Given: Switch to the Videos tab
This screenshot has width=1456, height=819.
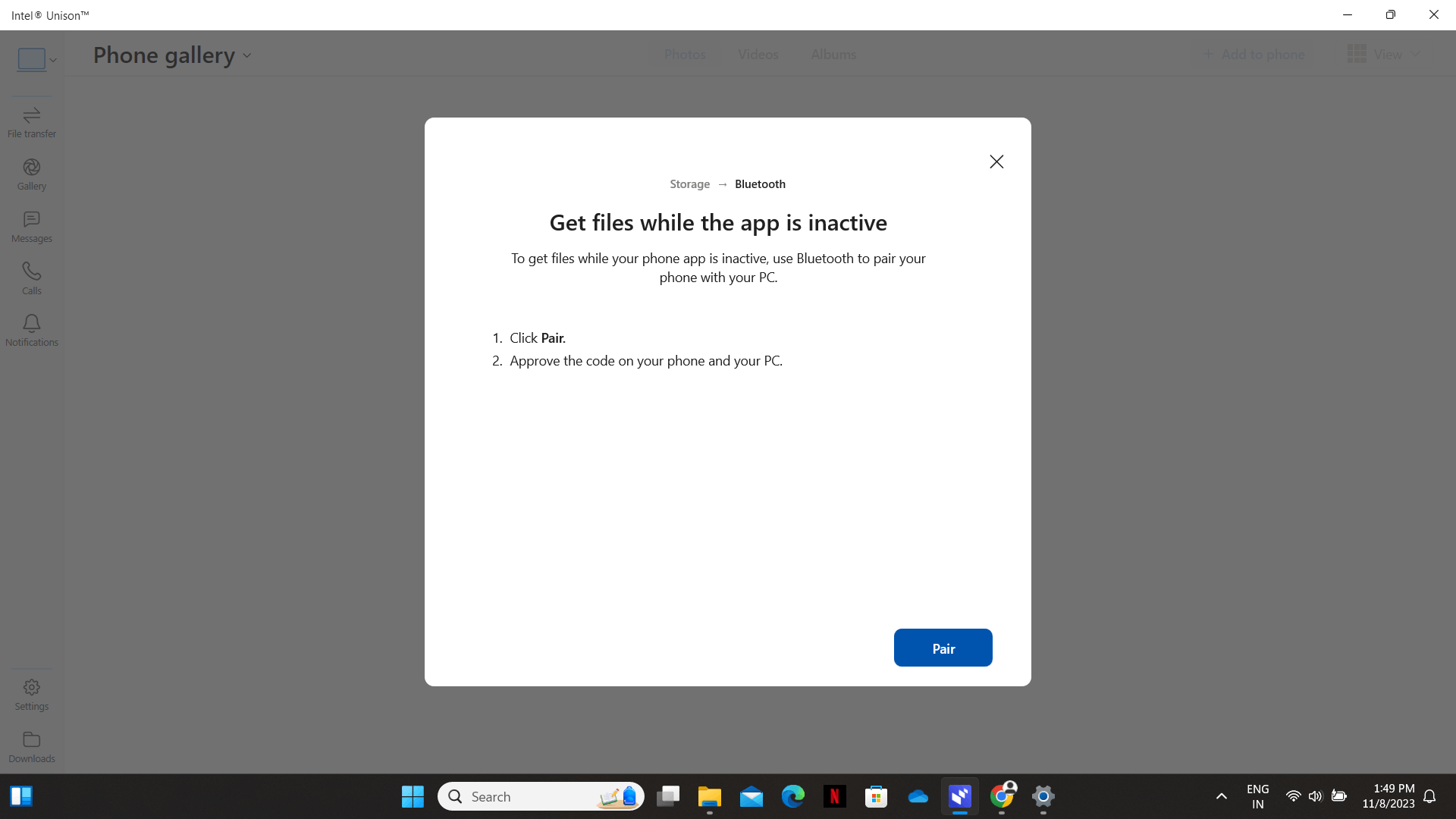Looking at the screenshot, I should click(x=758, y=55).
